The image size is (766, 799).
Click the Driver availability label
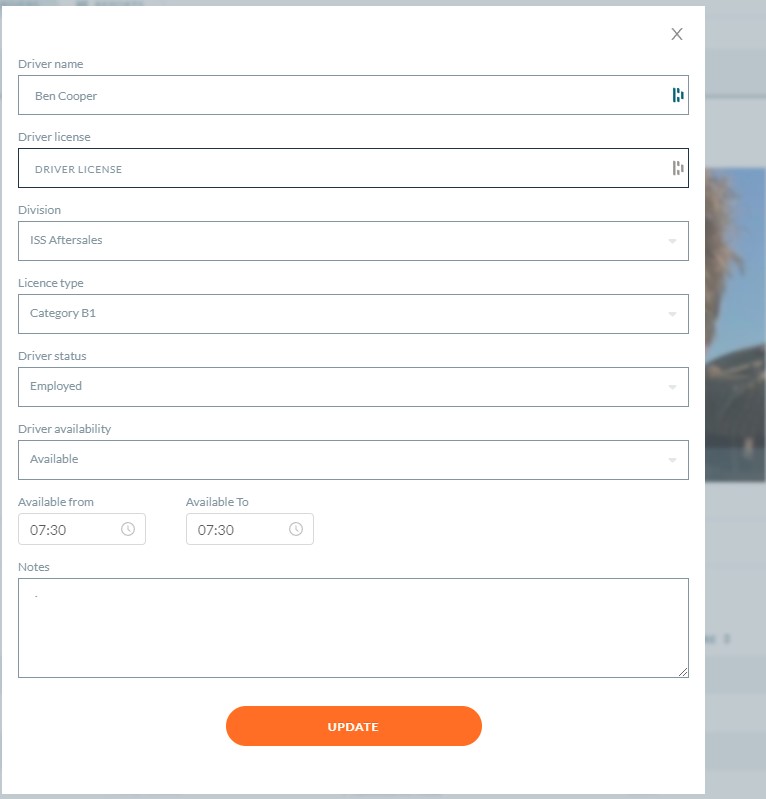click(x=64, y=429)
